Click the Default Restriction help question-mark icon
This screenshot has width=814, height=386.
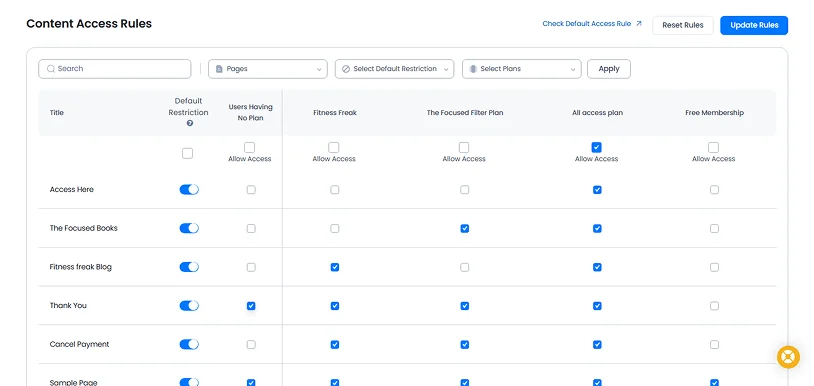point(189,123)
